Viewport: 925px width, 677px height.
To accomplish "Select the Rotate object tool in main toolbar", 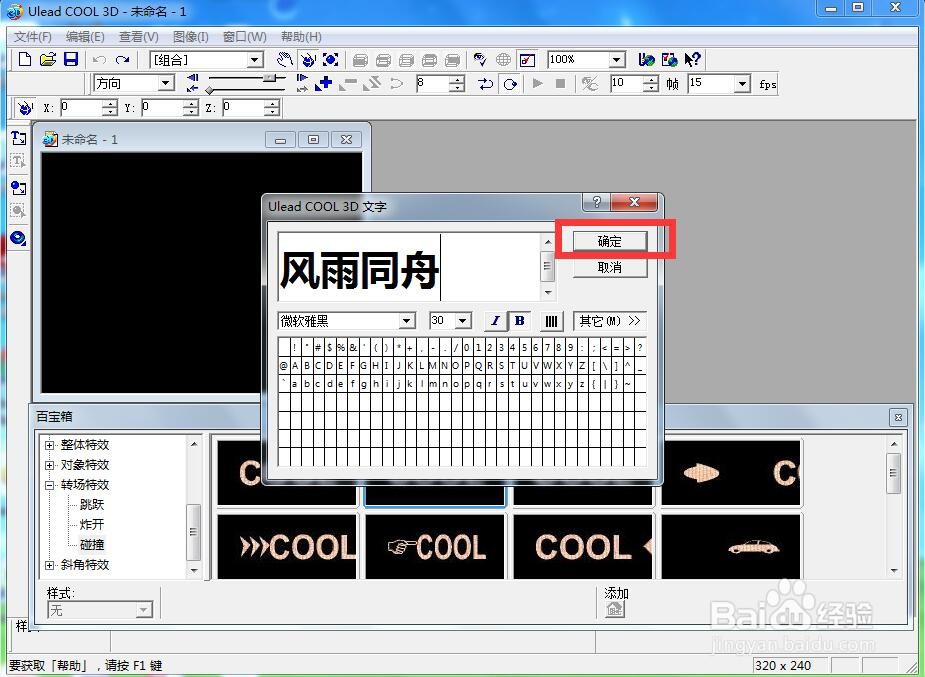I will (x=307, y=59).
